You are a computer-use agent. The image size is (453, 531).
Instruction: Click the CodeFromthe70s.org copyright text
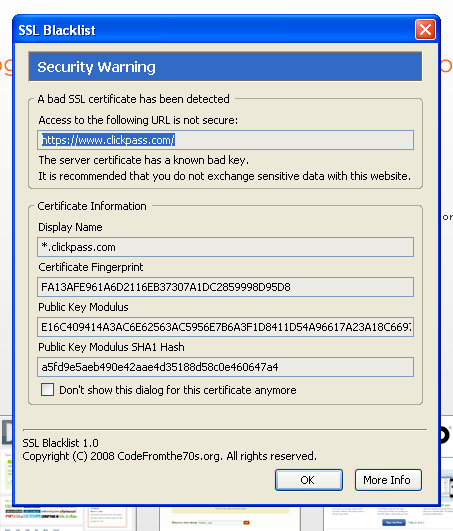click(x=169, y=456)
